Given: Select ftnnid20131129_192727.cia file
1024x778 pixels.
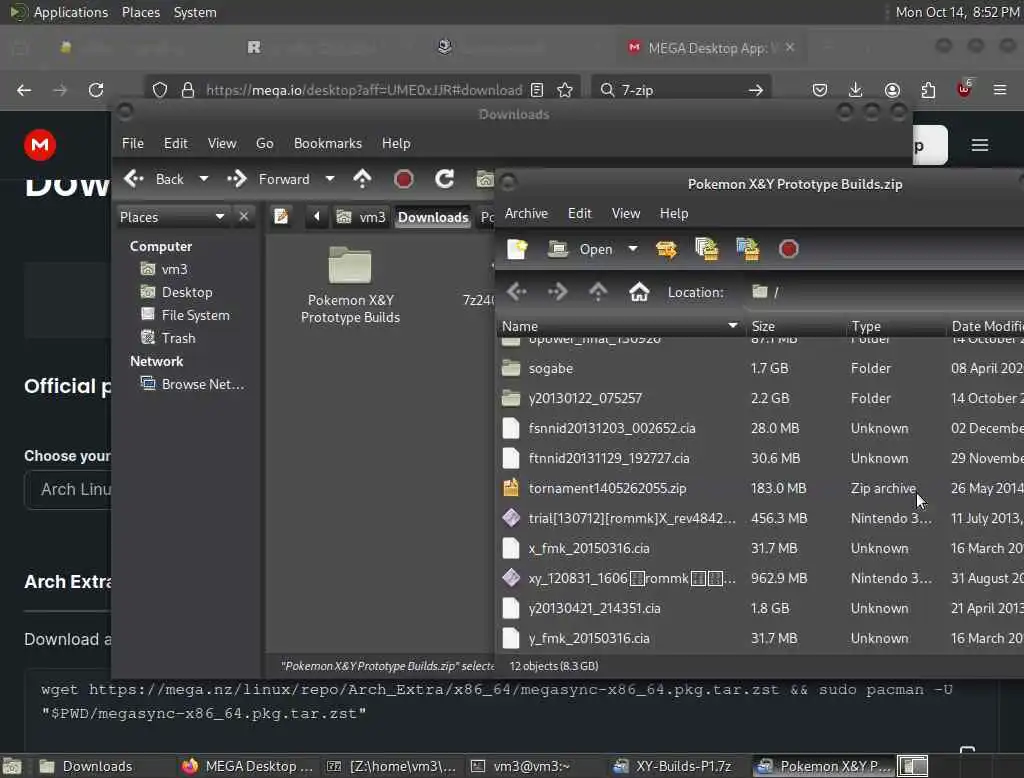Looking at the screenshot, I should pos(760,459).
